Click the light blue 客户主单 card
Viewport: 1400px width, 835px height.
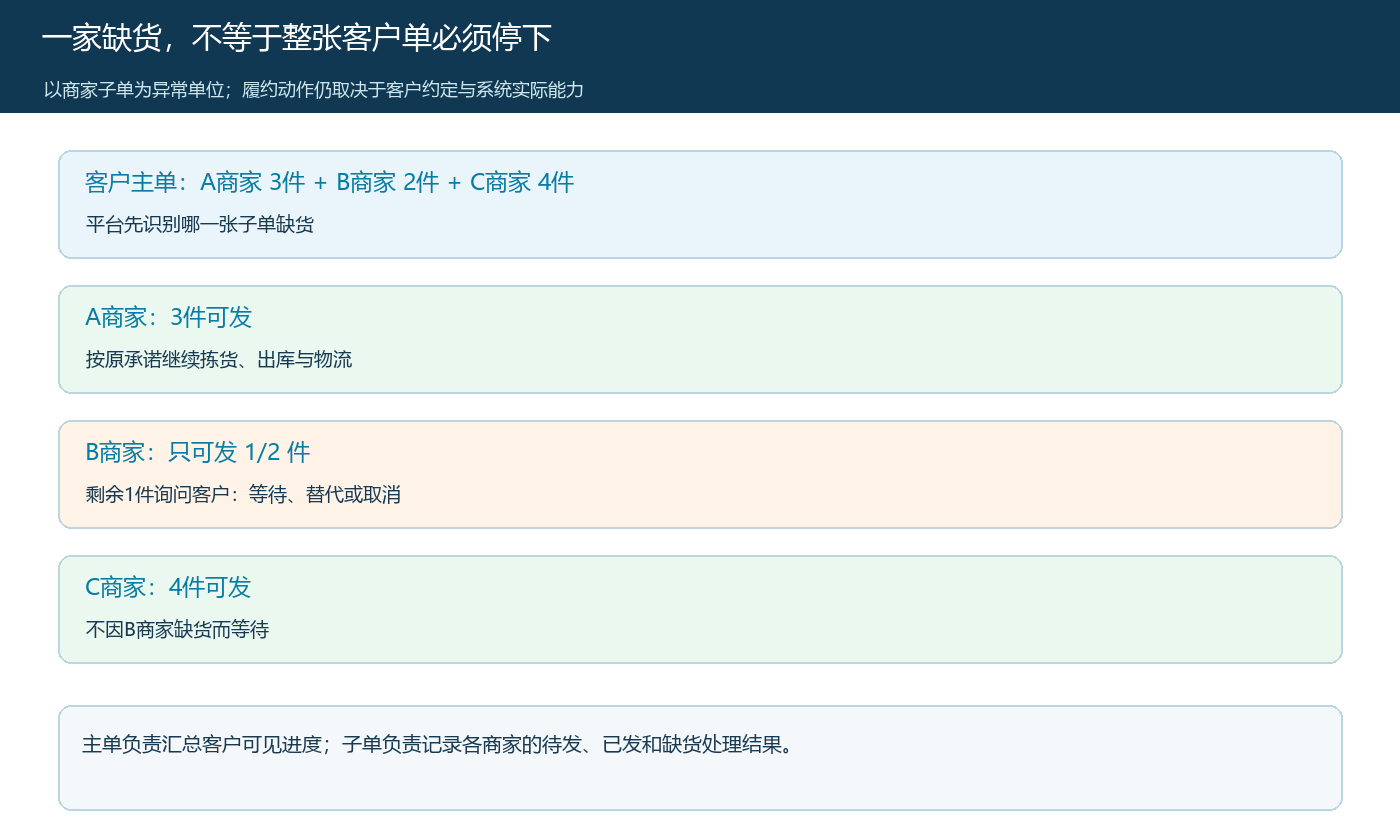point(700,205)
